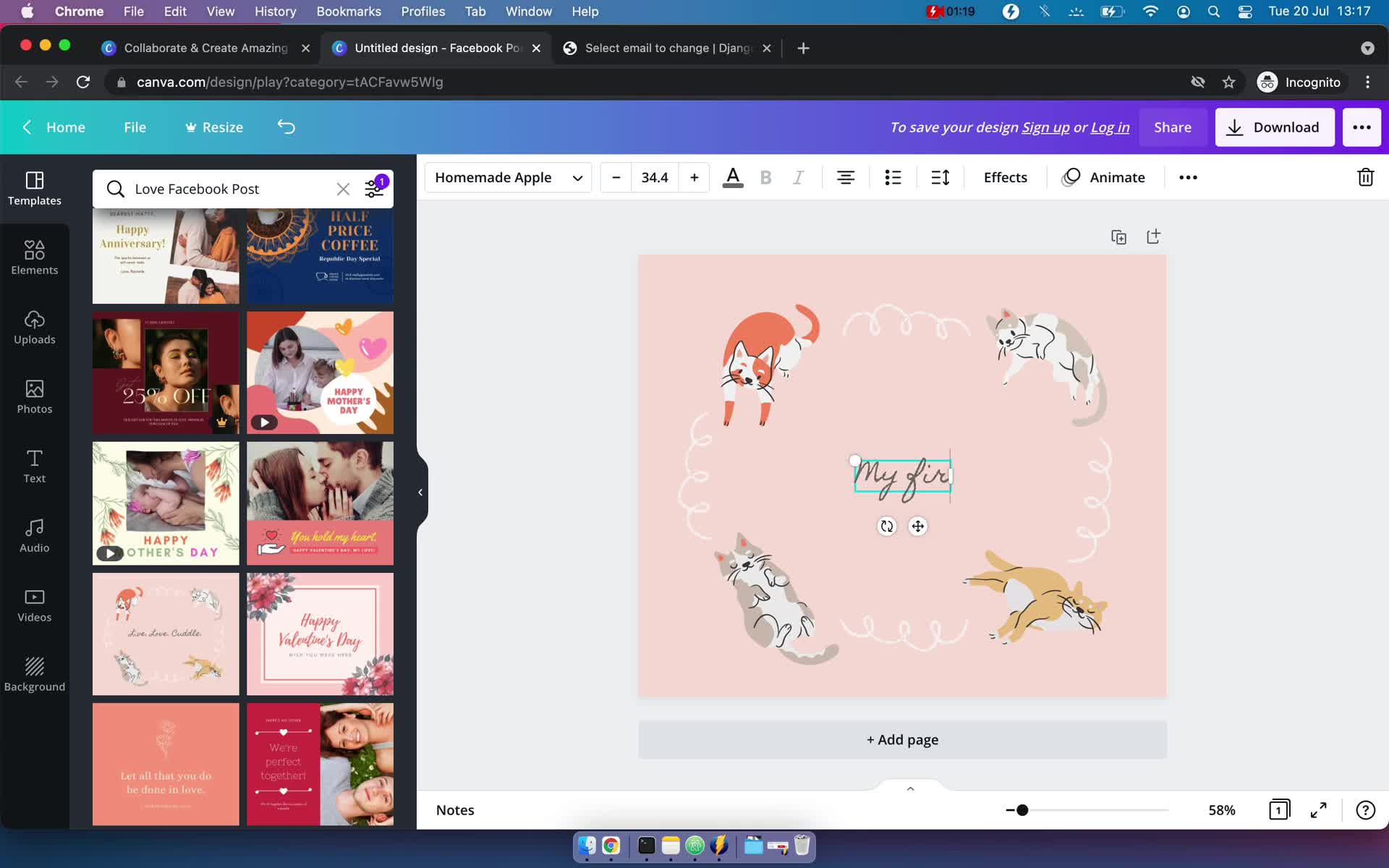Switch to the Collaborate & Create Amazing tab
This screenshot has width=1389, height=868.
tap(206, 48)
